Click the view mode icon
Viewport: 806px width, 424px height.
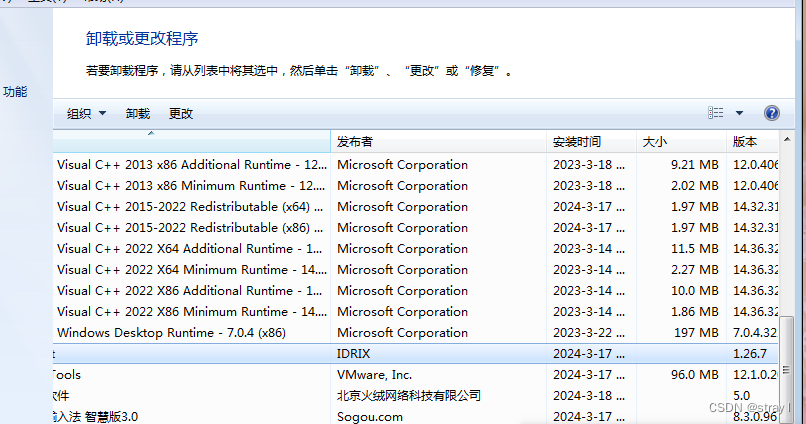coord(716,113)
